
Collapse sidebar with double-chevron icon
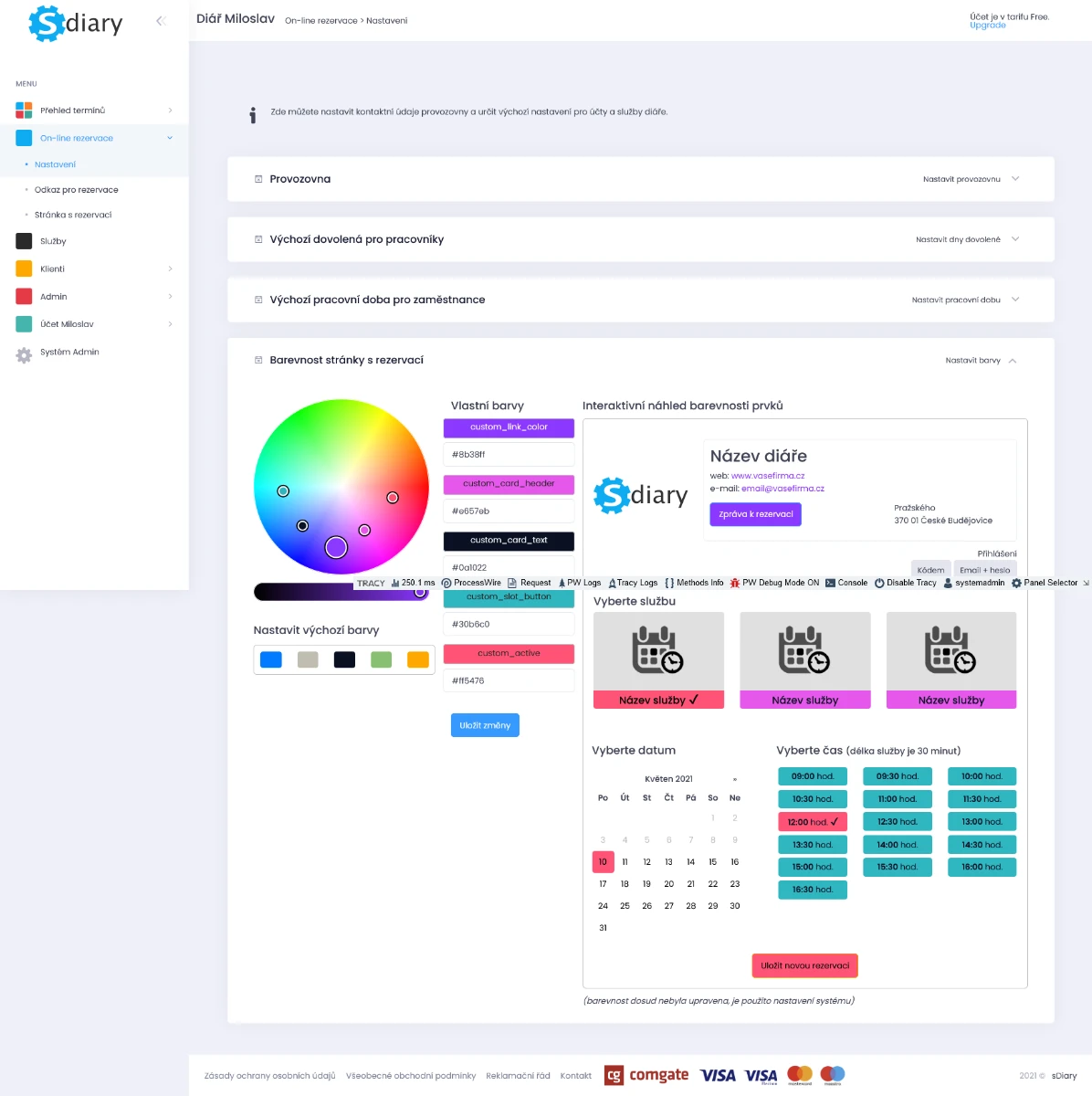click(x=161, y=21)
